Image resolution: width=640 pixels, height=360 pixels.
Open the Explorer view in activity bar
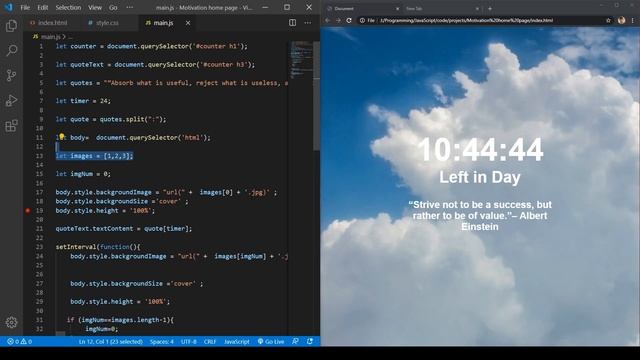coord(11,26)
